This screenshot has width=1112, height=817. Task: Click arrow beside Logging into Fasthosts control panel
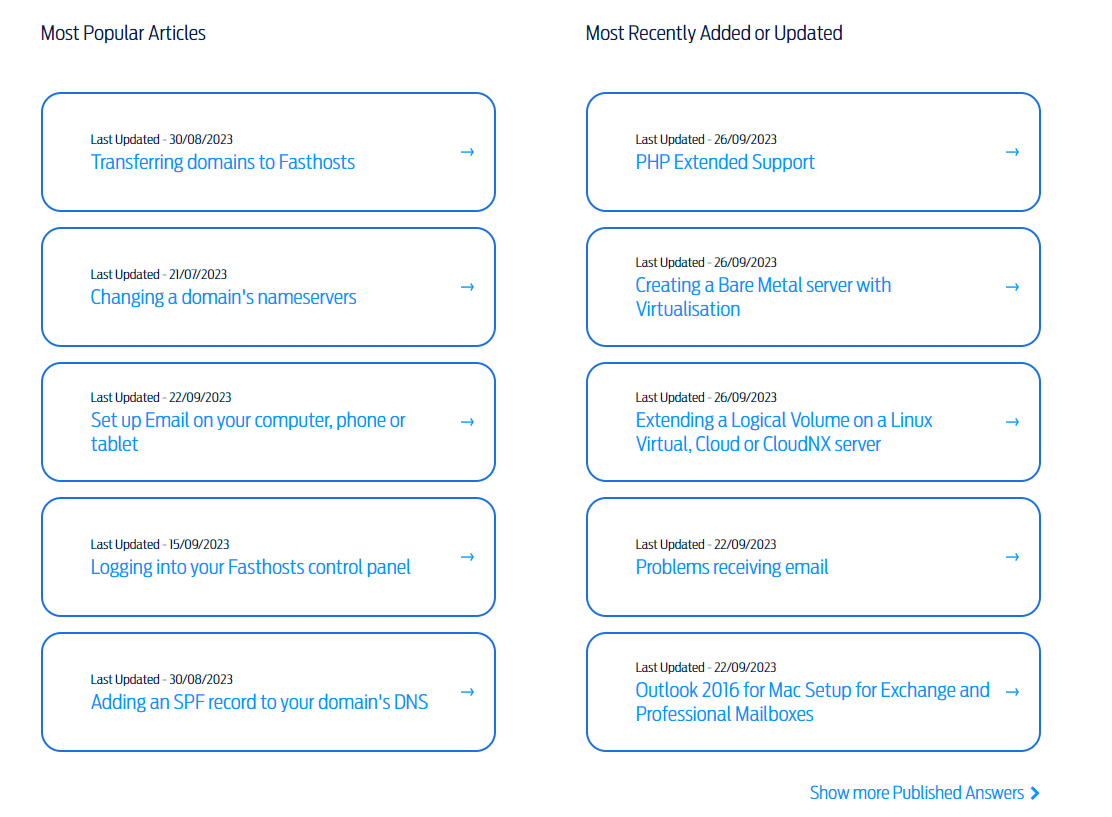[467, 557]
